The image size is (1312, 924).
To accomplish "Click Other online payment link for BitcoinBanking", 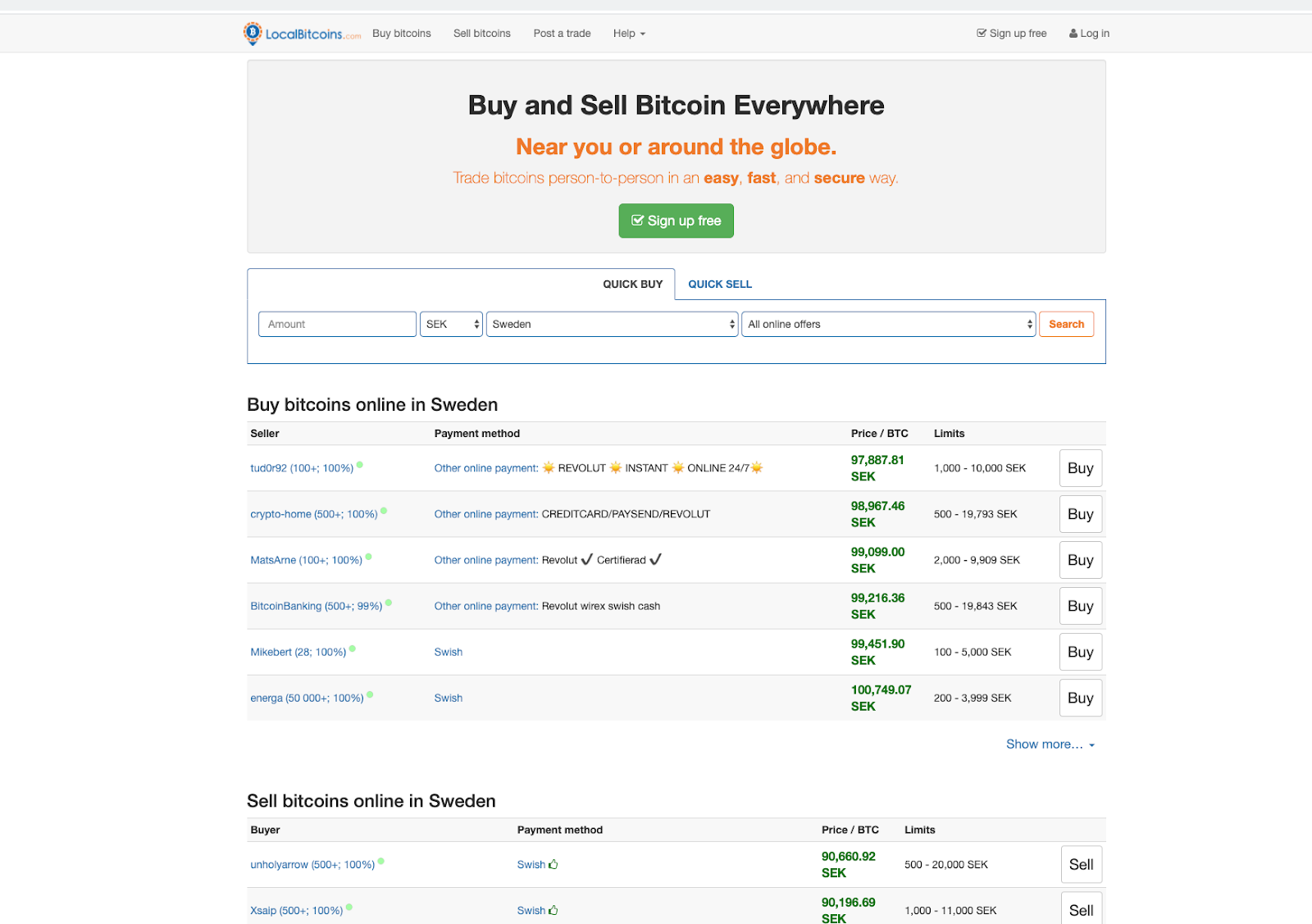I will point(486,606).
